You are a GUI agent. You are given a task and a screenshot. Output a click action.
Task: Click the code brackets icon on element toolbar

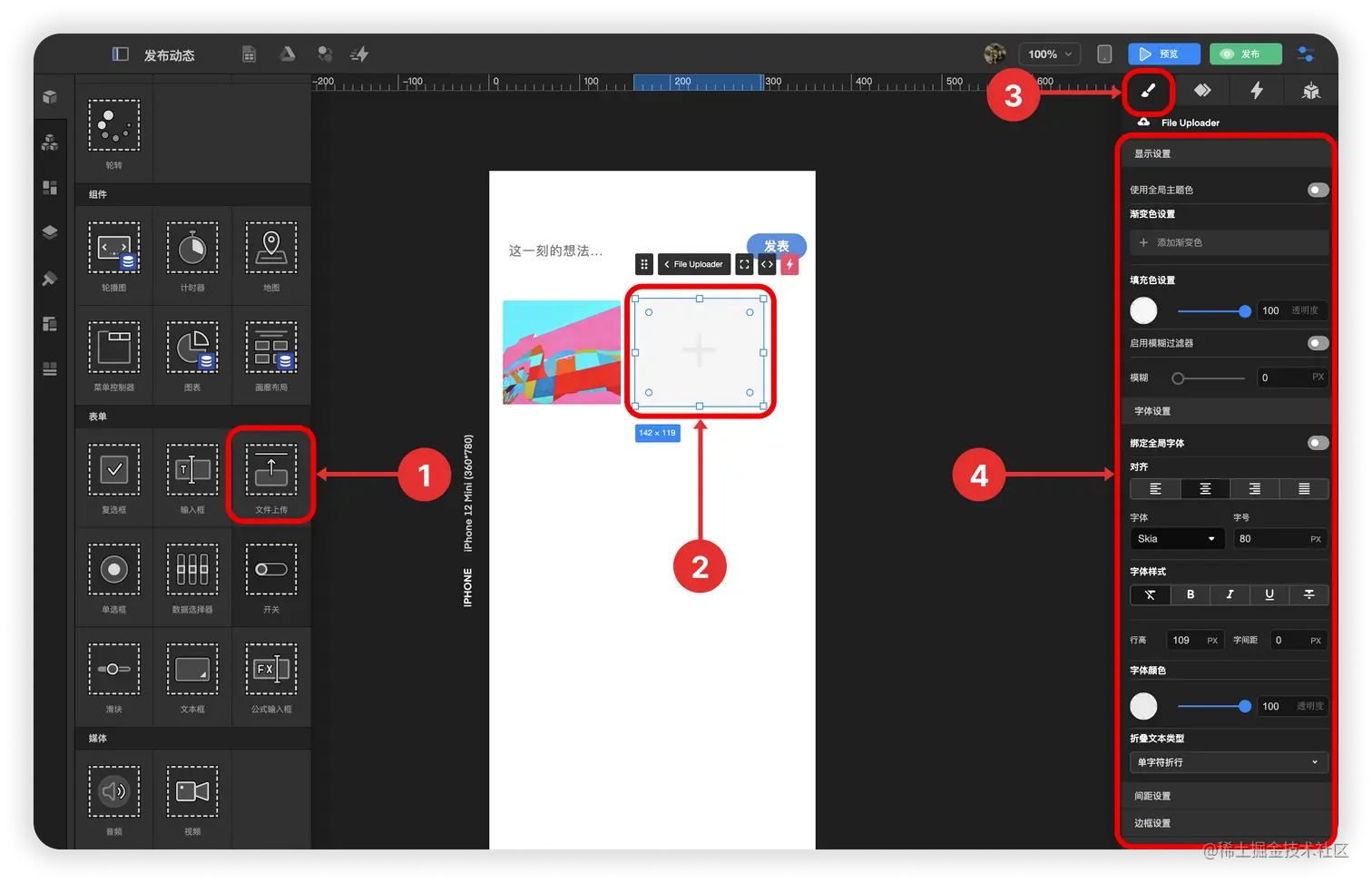pos(767,264)
